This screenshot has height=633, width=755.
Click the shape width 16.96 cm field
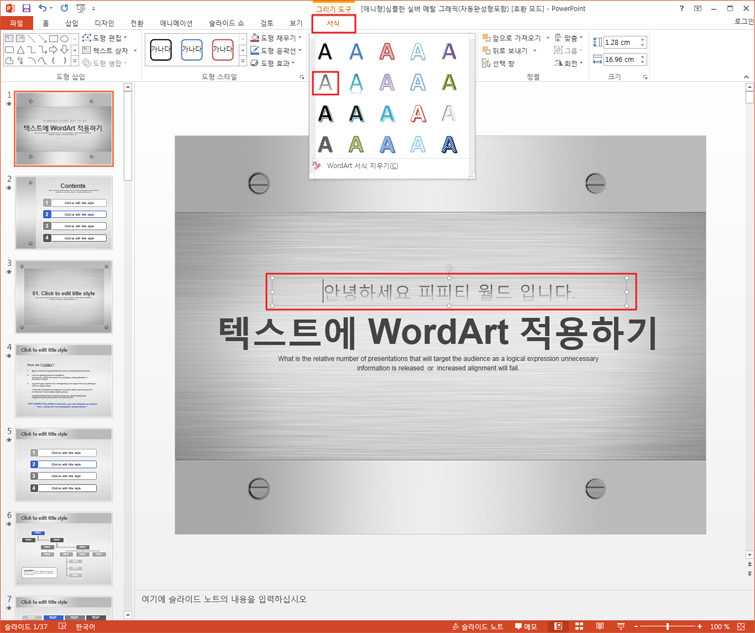click(x=621, y=60)
